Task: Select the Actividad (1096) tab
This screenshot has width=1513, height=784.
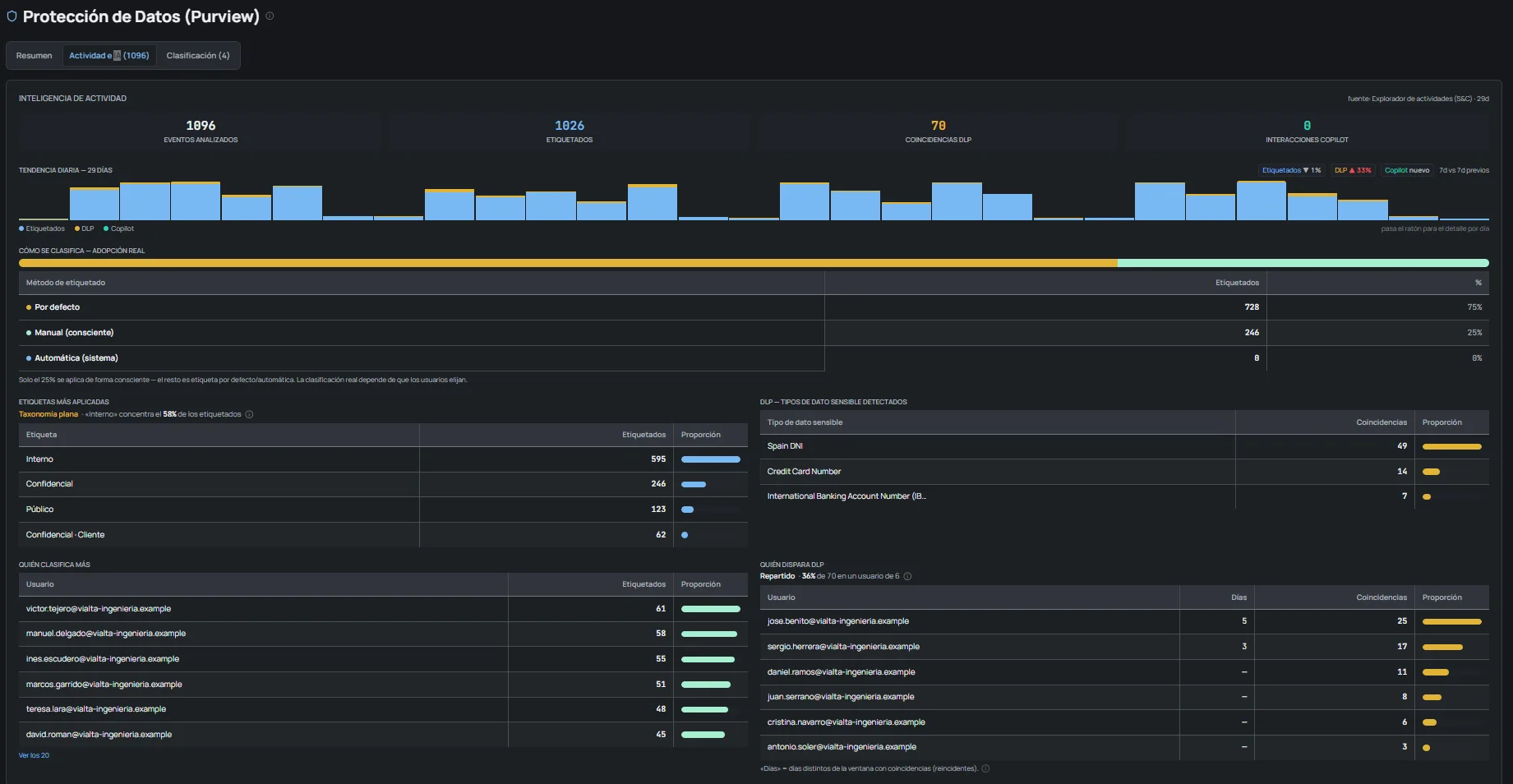Action: pyautogui.click(x=109, y=56)
